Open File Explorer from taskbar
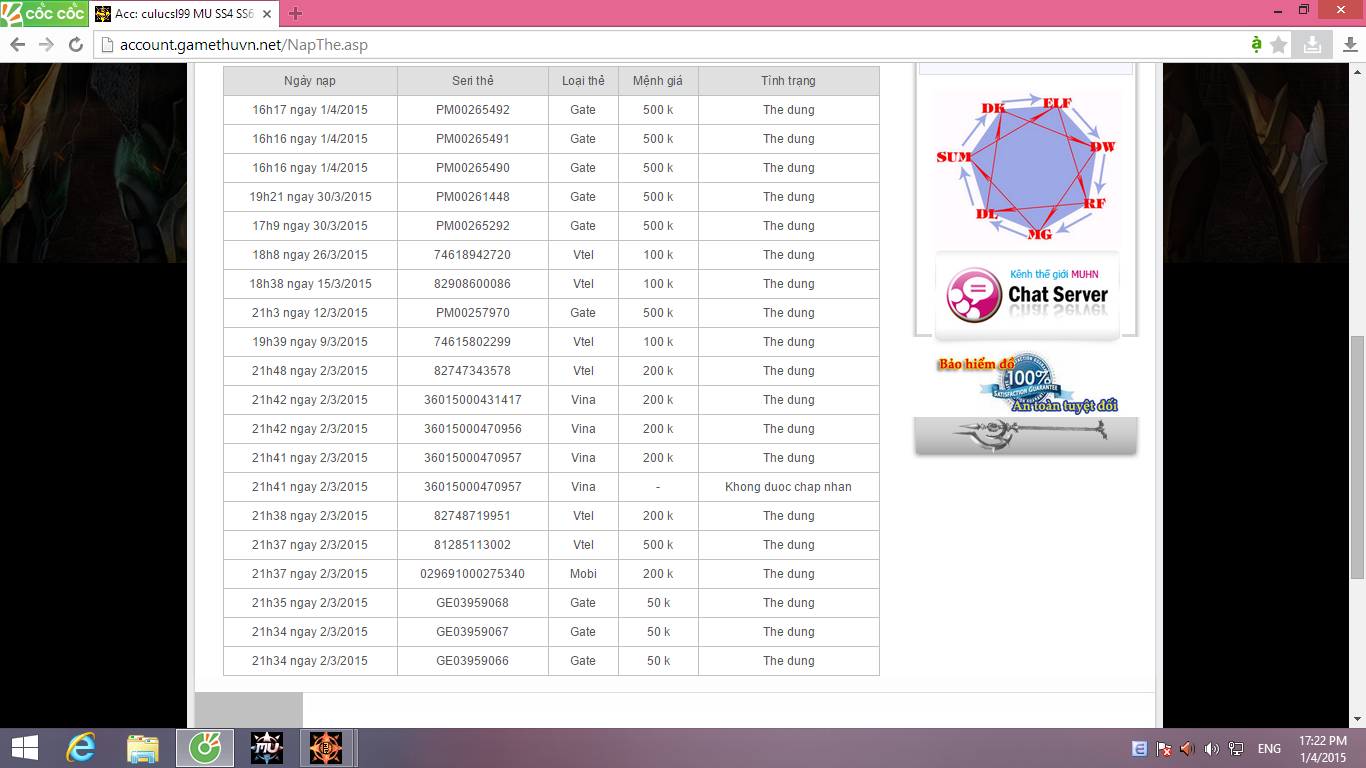Screen dimensions: 1366x768 (143, 748)
